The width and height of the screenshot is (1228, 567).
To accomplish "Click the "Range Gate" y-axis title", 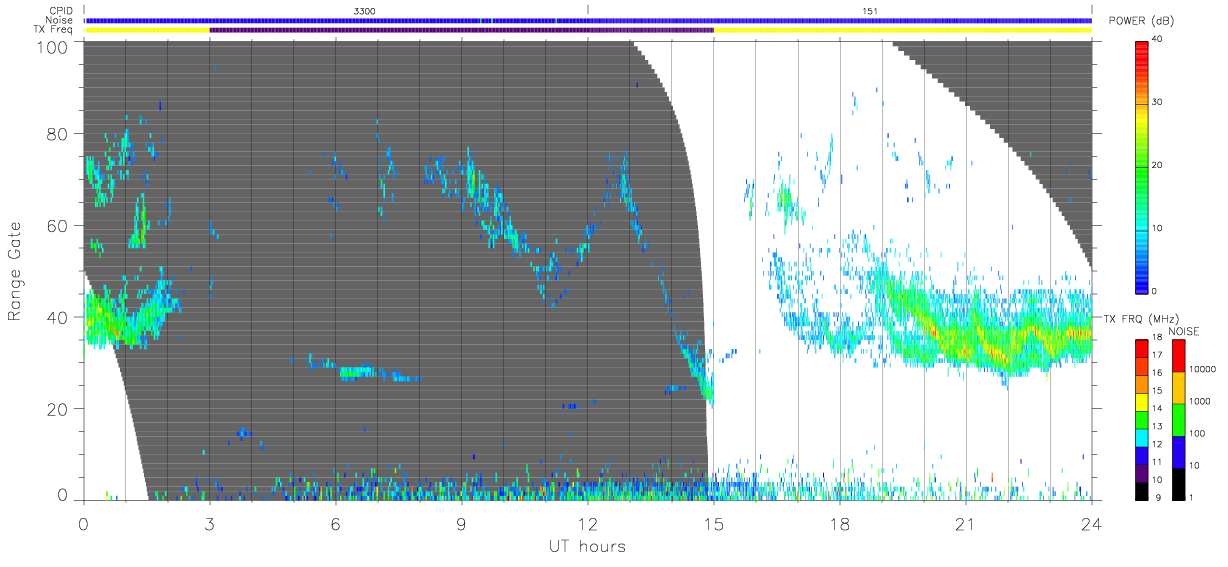I will pyautogui.click(x=16, y=271).
